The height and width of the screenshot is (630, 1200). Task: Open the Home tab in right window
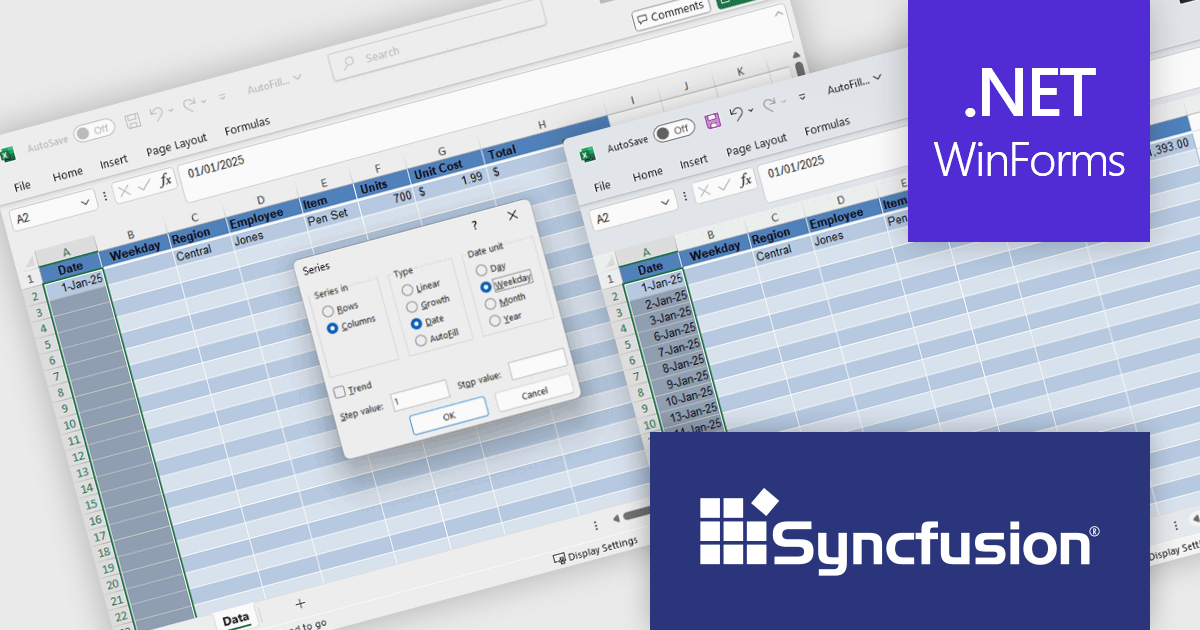coord(648,173)
